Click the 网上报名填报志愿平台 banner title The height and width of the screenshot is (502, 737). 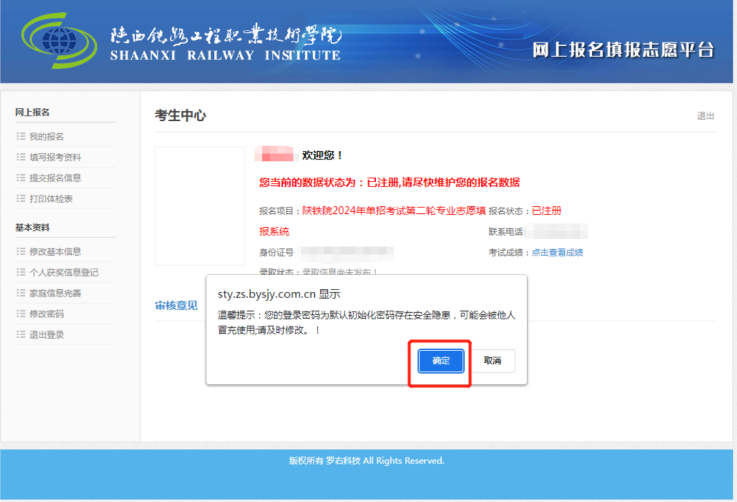pos(622,50)
